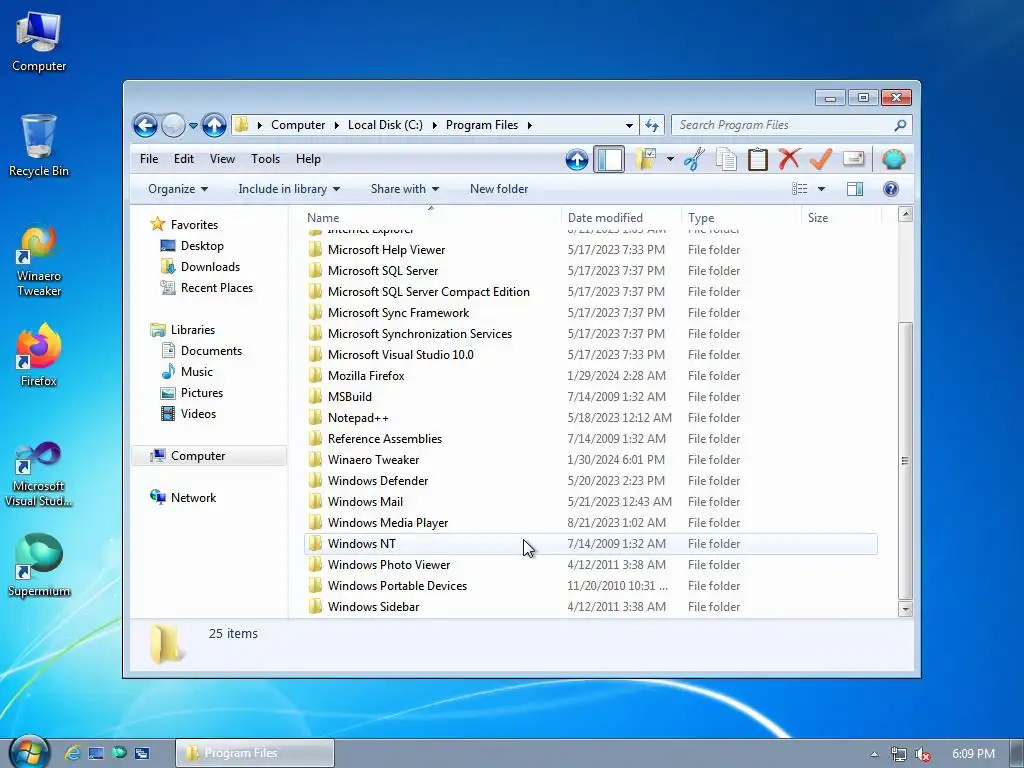Toggle the navigation pane toolbar button
1024x768 pixels.
609,159
